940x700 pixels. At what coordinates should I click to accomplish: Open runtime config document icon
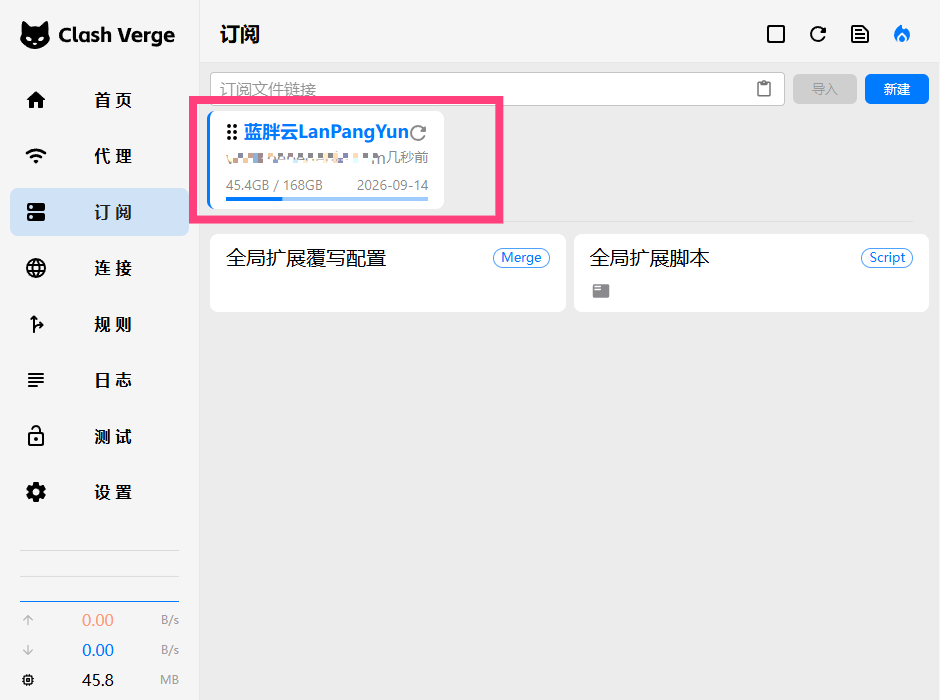(860, 34)
